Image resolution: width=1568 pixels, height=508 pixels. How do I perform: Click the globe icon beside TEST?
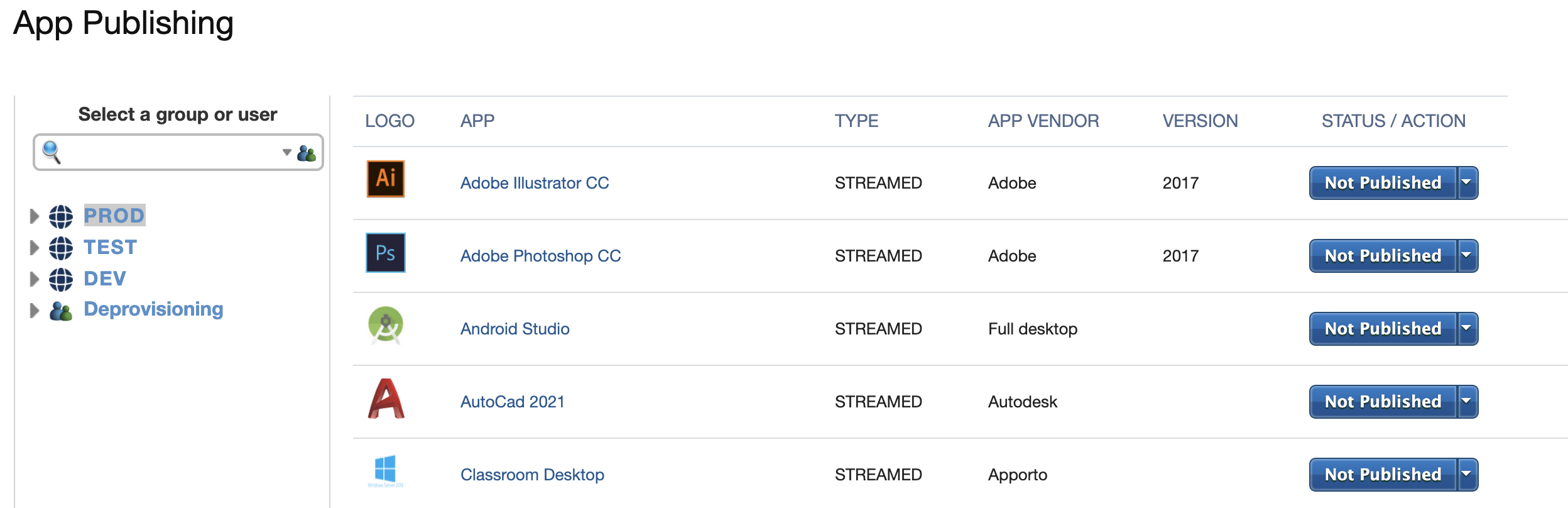click(x=61, y=248)
